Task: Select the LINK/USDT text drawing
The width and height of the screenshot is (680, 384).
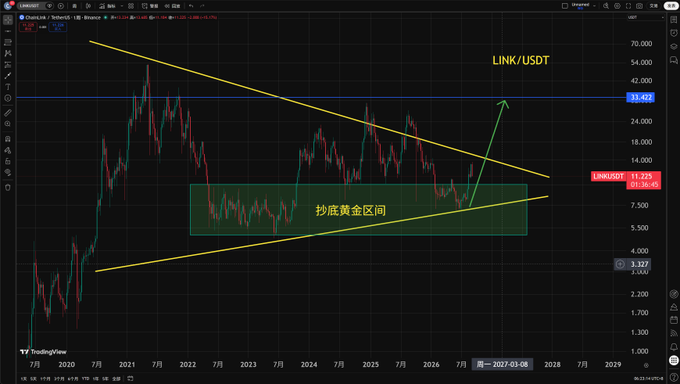Action: (520, 60)
